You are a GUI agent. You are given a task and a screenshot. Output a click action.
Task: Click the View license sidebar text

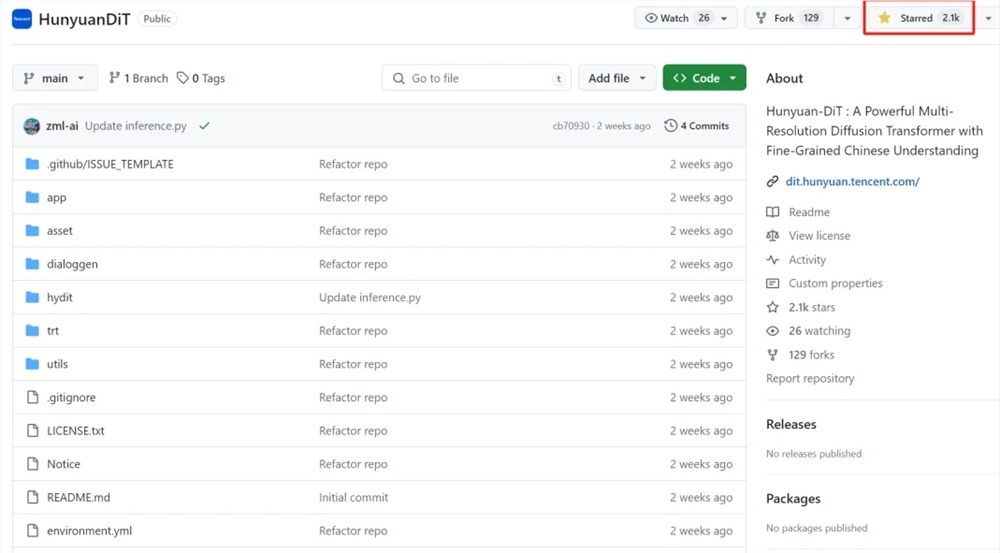click(820, 235)
